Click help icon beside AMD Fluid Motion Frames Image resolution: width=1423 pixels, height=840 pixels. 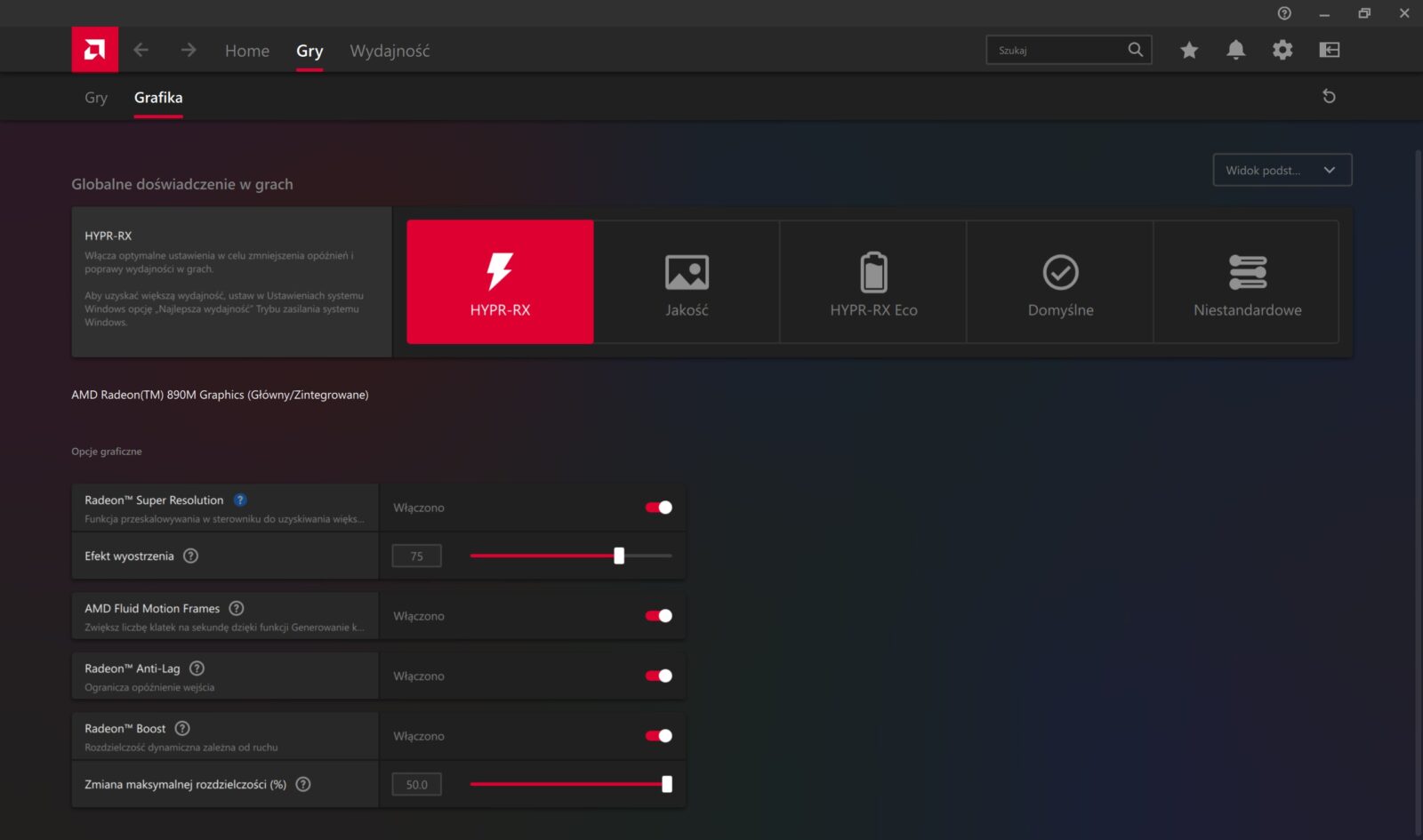click(x=237, y=609)
